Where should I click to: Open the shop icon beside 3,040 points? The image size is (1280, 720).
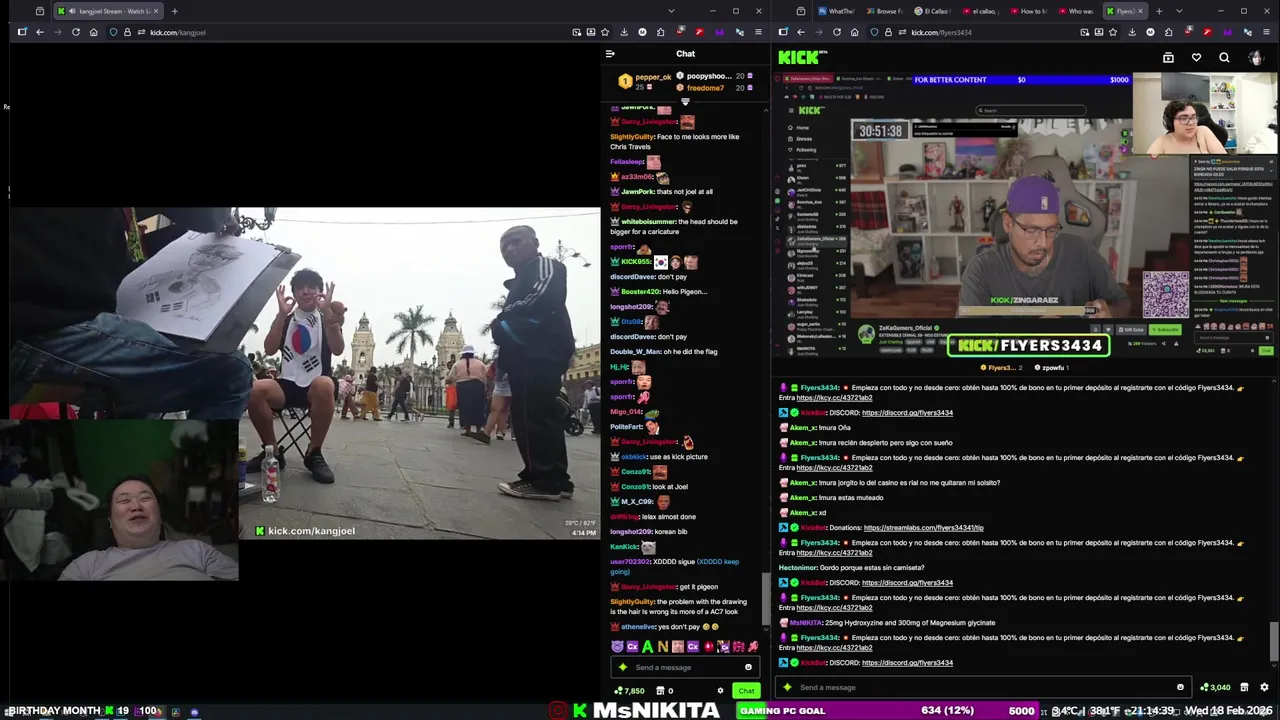(1244, 687)
